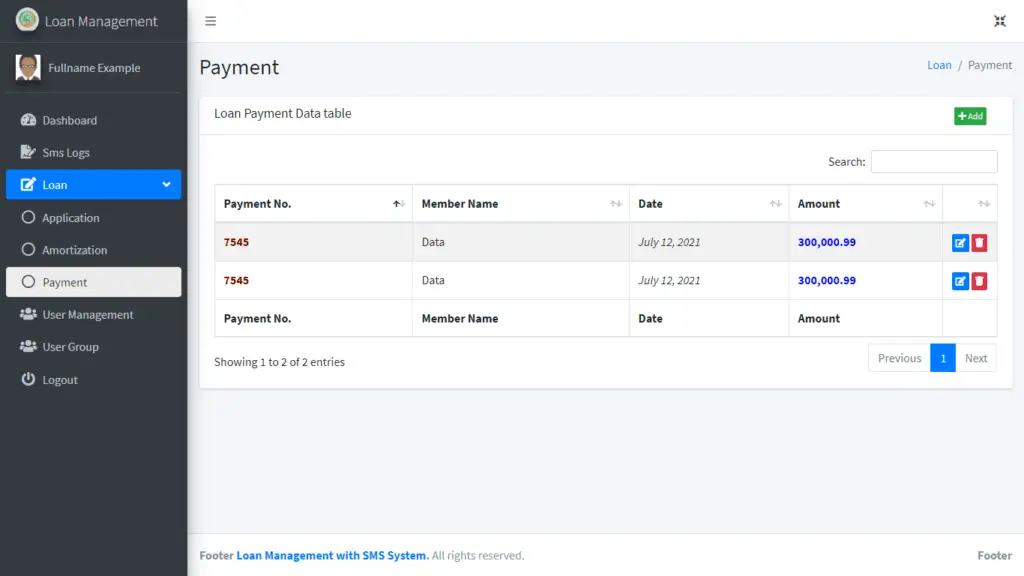Click the User Management icon
Screen dimensions: 1024x576
pyautogui.click(x=28, y=314)
